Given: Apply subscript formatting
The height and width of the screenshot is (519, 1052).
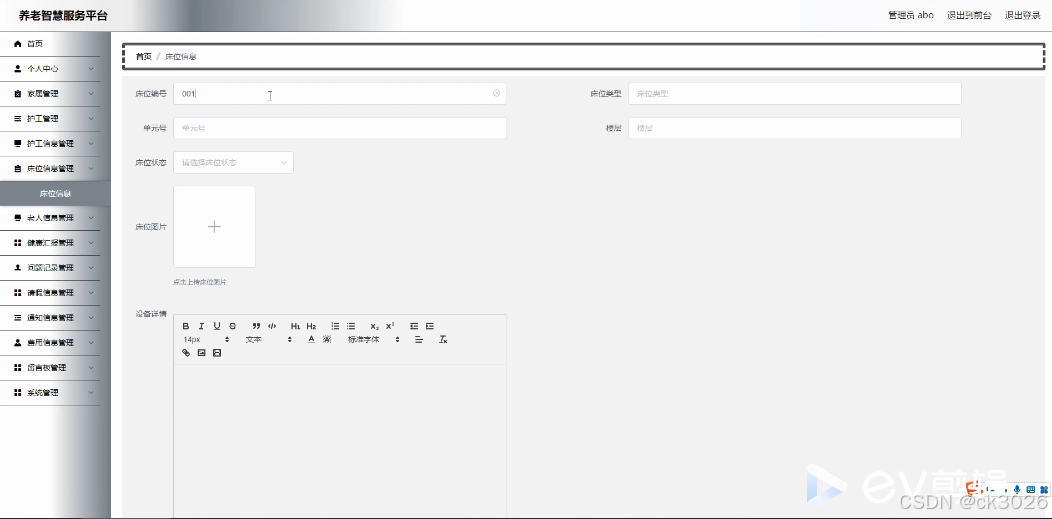Looking at the screenshot, I should pyautogui.click(x=374, y=326).
